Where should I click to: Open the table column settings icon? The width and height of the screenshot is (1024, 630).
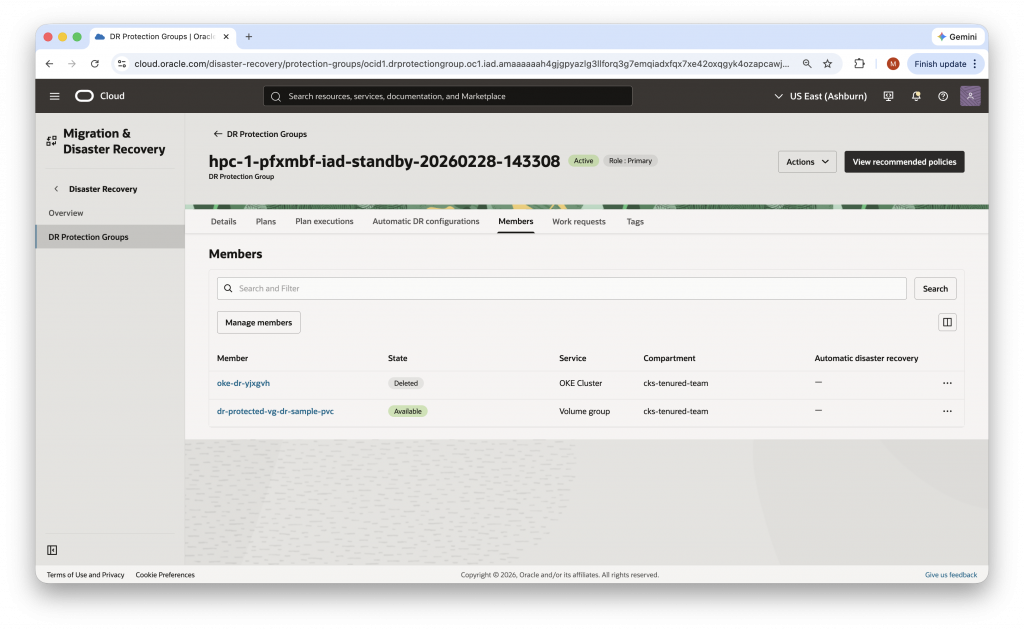click(947, 321)
